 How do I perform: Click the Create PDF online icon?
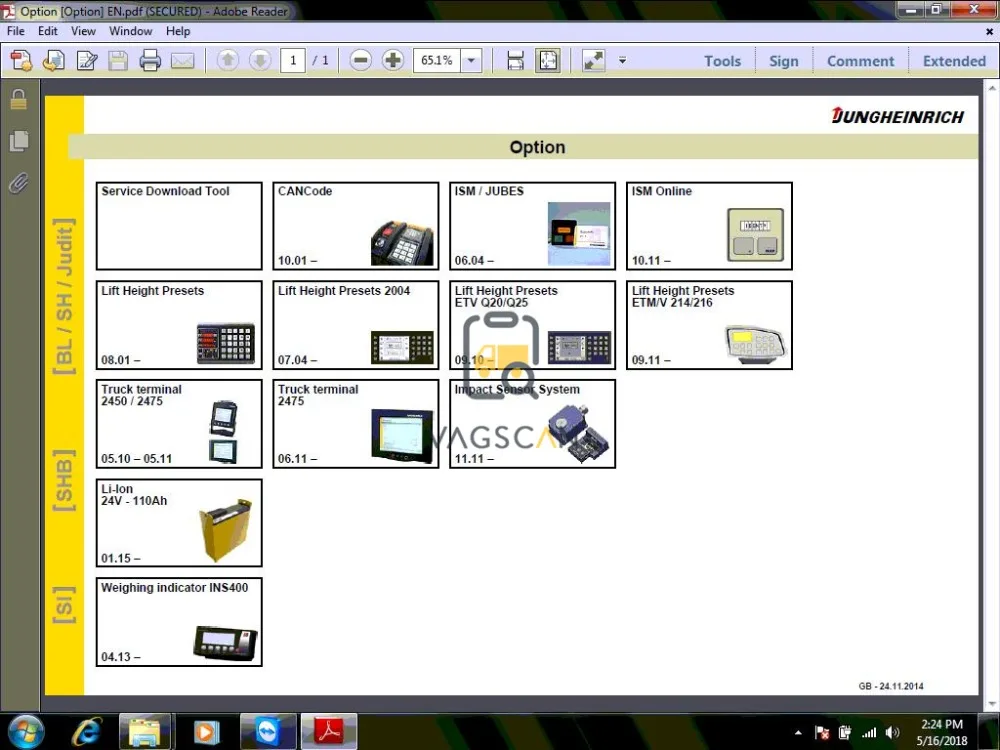21,61
